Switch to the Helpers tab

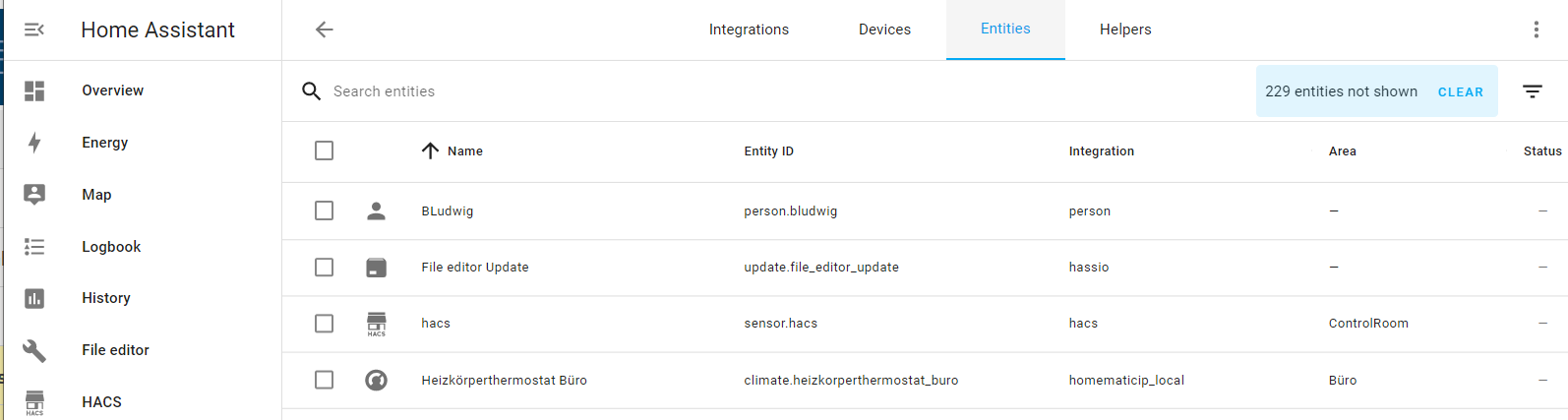[x=1124, y=30]
